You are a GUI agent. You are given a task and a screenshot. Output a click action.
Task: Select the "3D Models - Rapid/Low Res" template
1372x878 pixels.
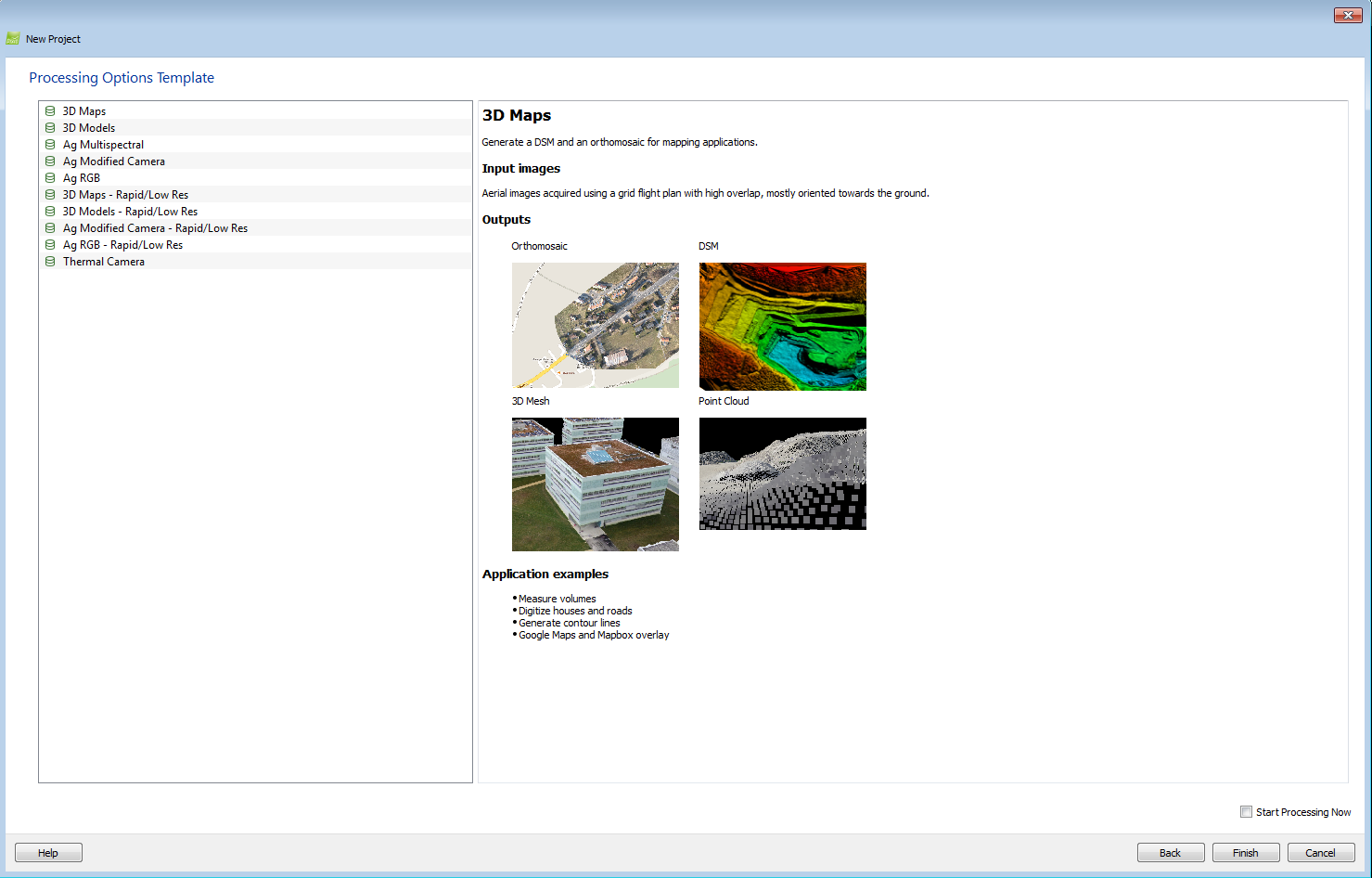click(130, 211)
